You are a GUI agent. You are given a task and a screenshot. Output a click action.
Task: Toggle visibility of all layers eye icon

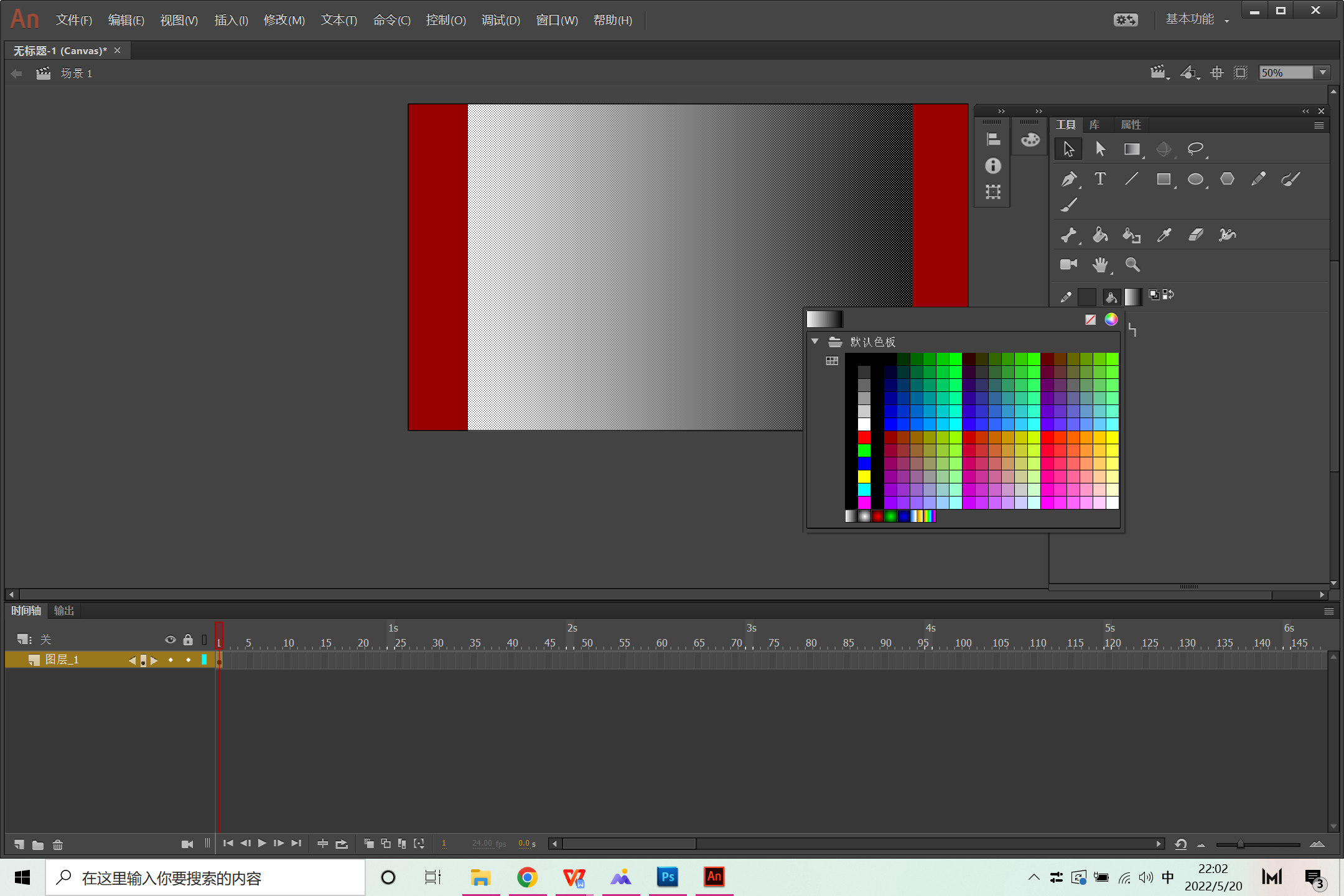[x=170, y=640]
